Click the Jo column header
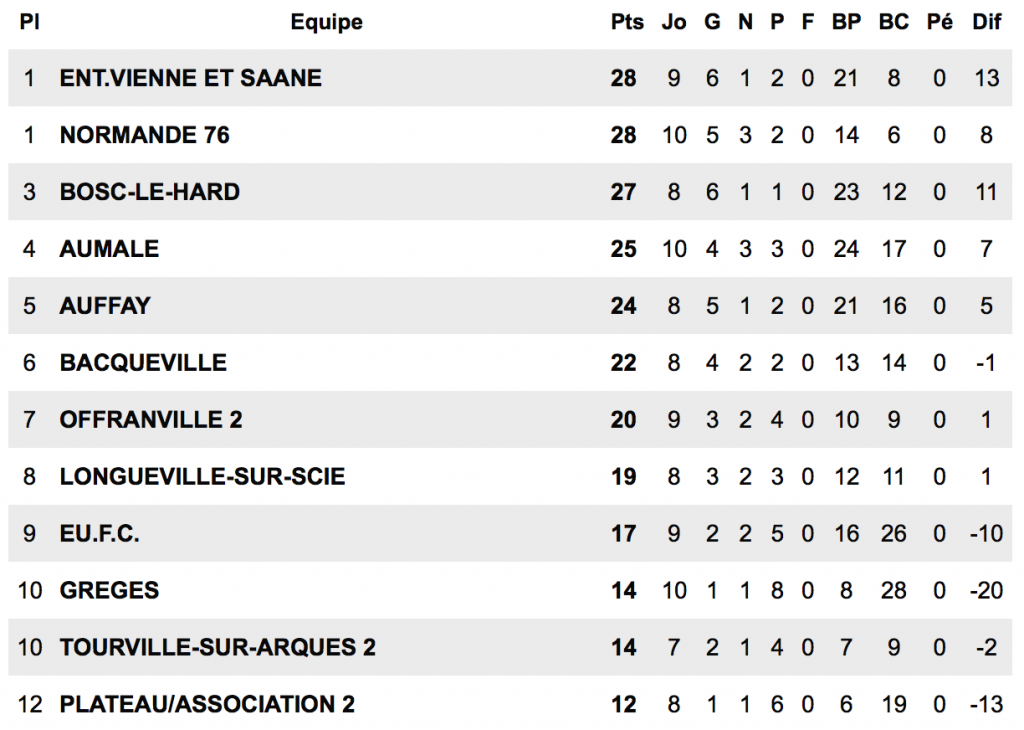The height and width of the screenshot is (730, 1024). pyautogui.click(x=674, y=22)
